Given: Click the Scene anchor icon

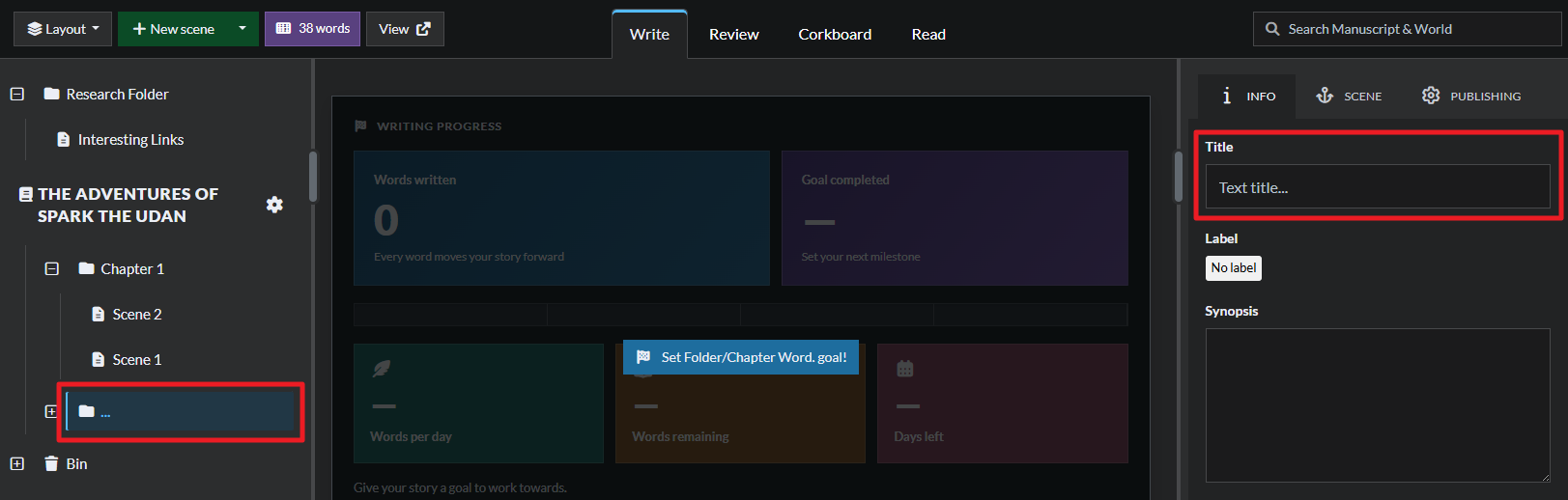Looking at the screenshot, I should 1325,96.
